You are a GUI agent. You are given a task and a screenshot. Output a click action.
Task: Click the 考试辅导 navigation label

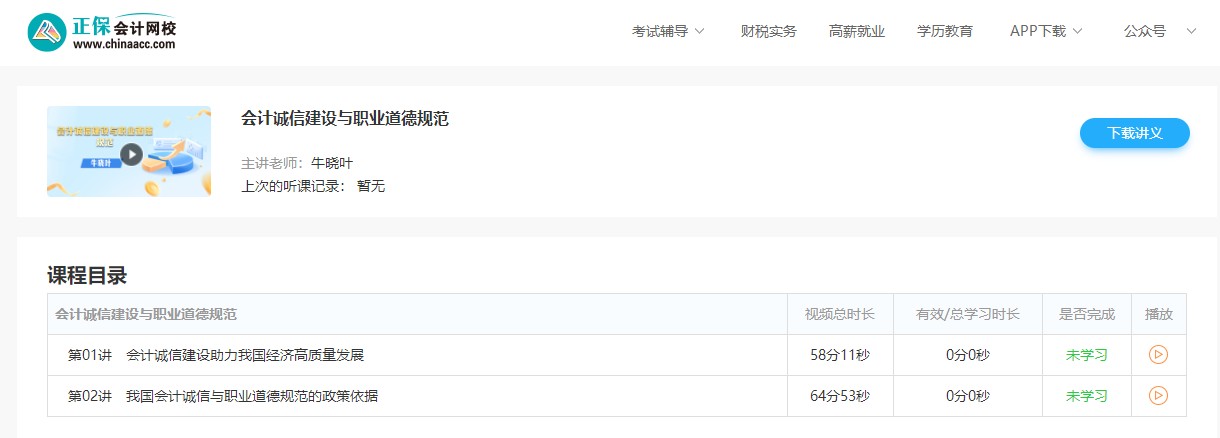(x=659, y=31)
